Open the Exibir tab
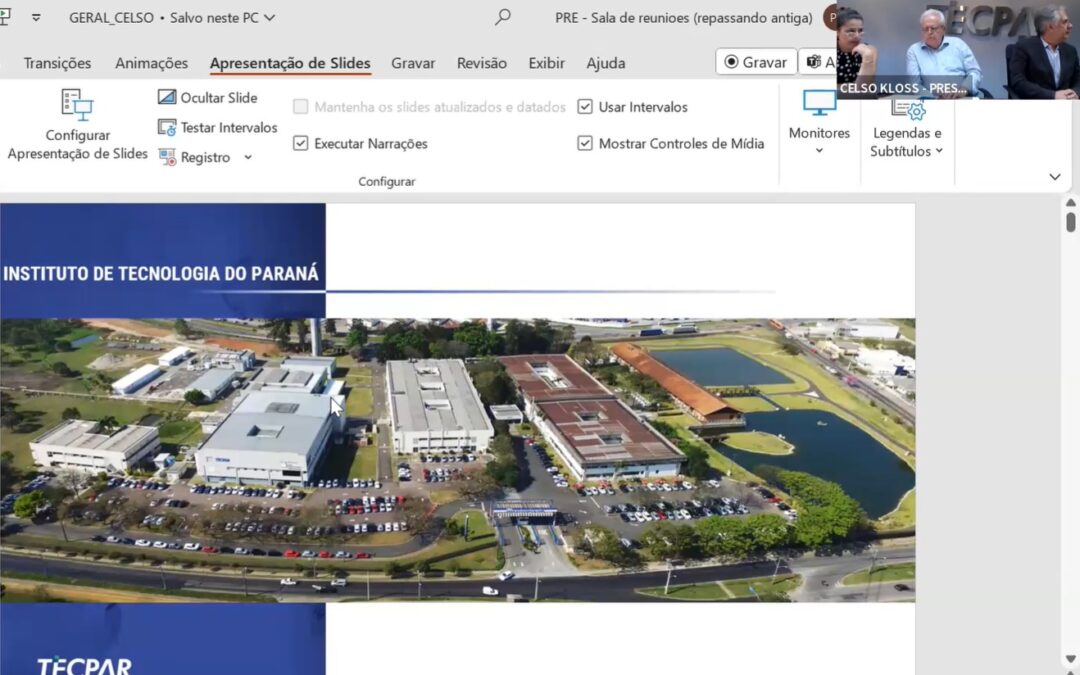This screenshot has width=1080, height=675. 546,63
